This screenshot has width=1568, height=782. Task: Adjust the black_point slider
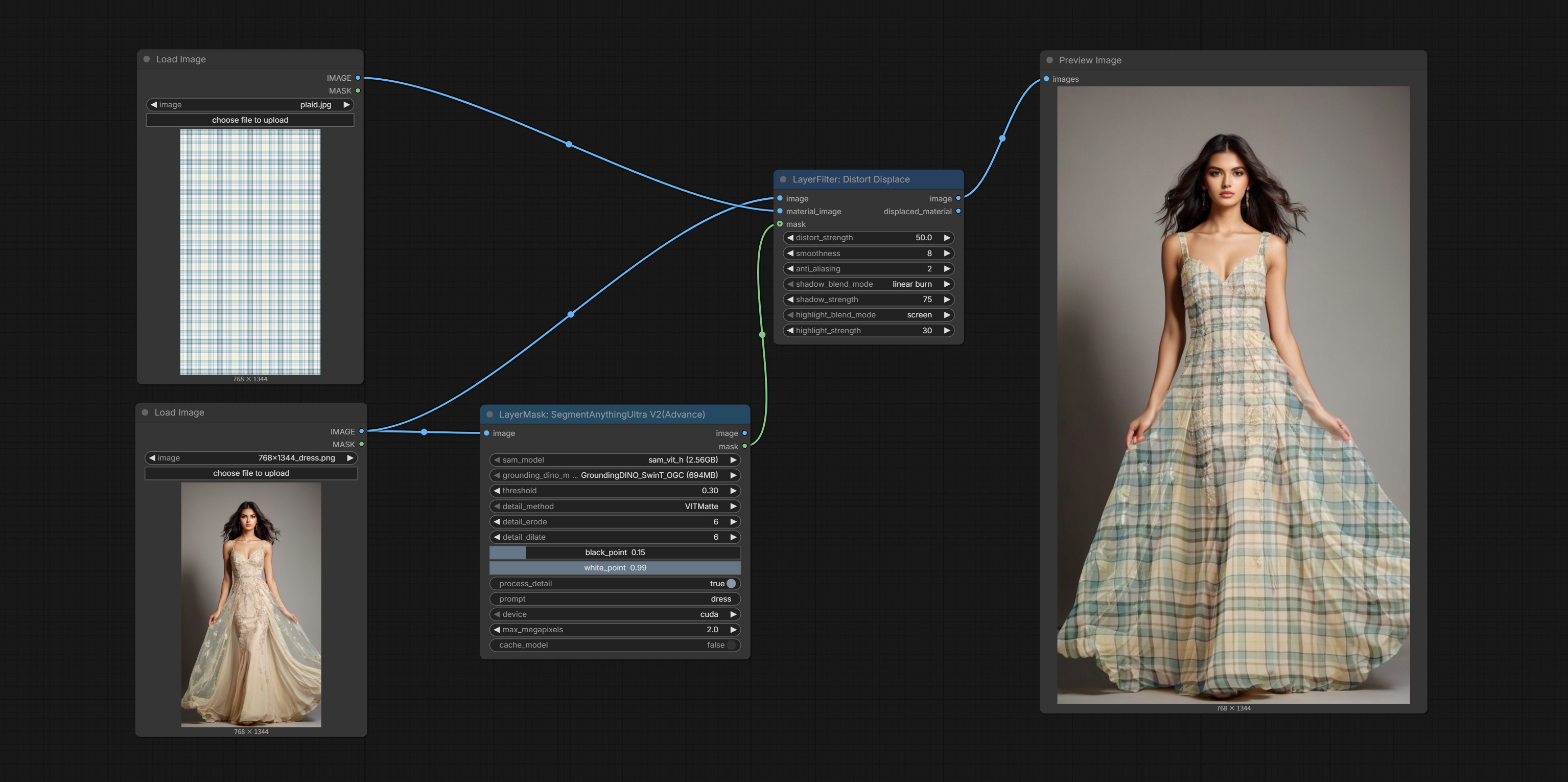615,553
